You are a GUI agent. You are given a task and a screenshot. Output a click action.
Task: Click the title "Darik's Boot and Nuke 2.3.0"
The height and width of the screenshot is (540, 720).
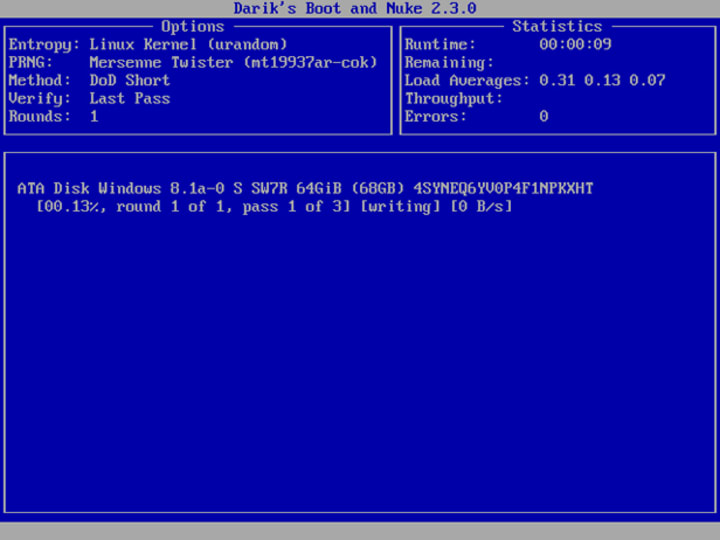355,8
